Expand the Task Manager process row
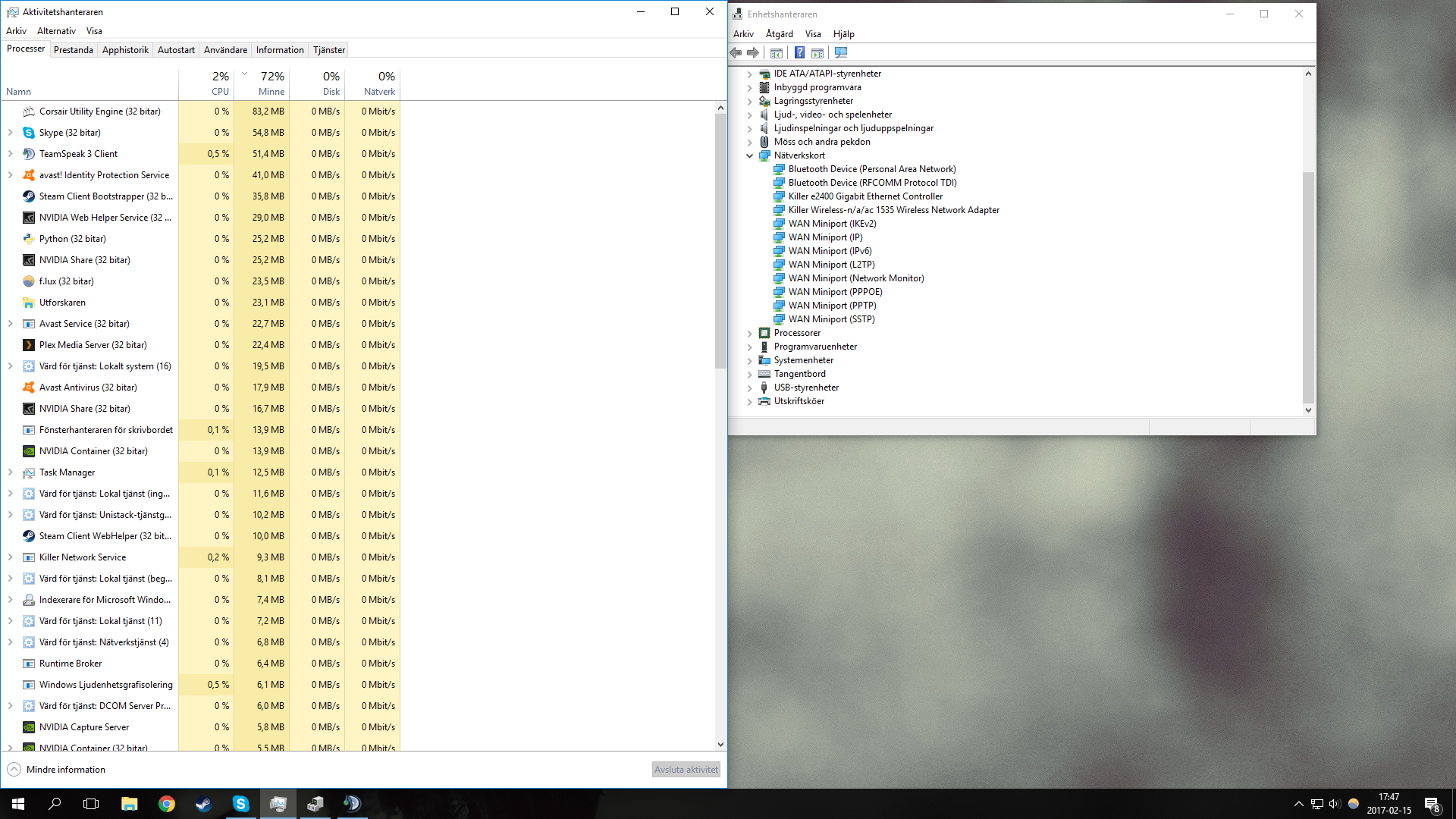This screenshot has width=1456, height=819. 10,472
